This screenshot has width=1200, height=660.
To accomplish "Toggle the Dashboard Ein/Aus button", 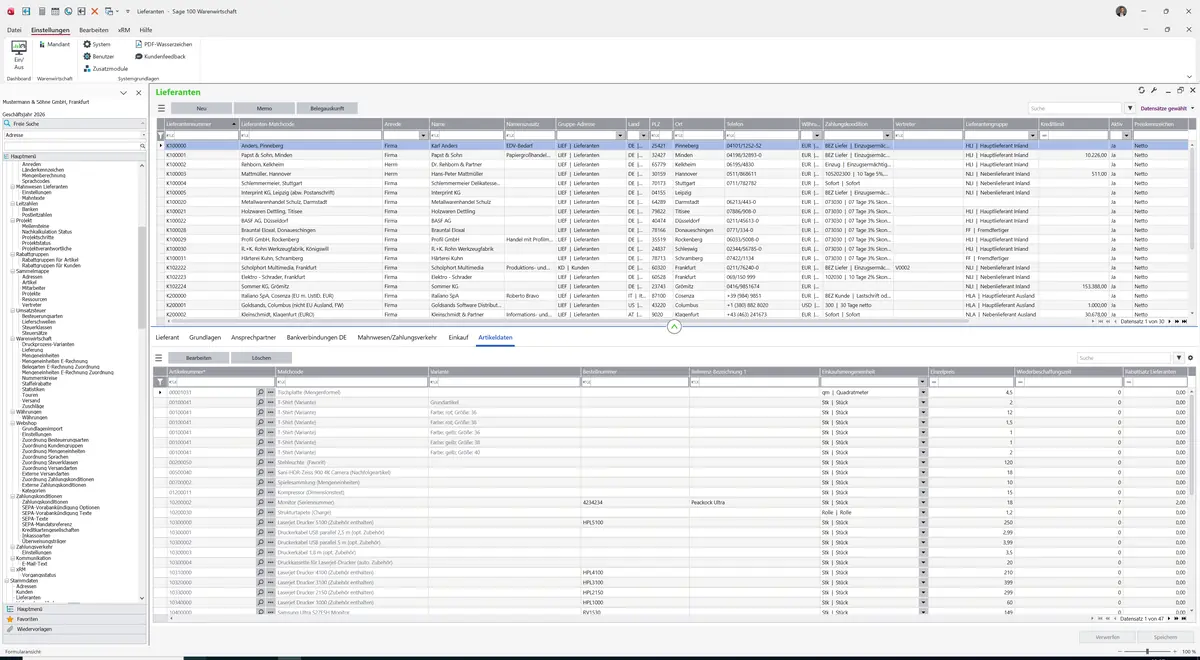I will coord(18,54).
